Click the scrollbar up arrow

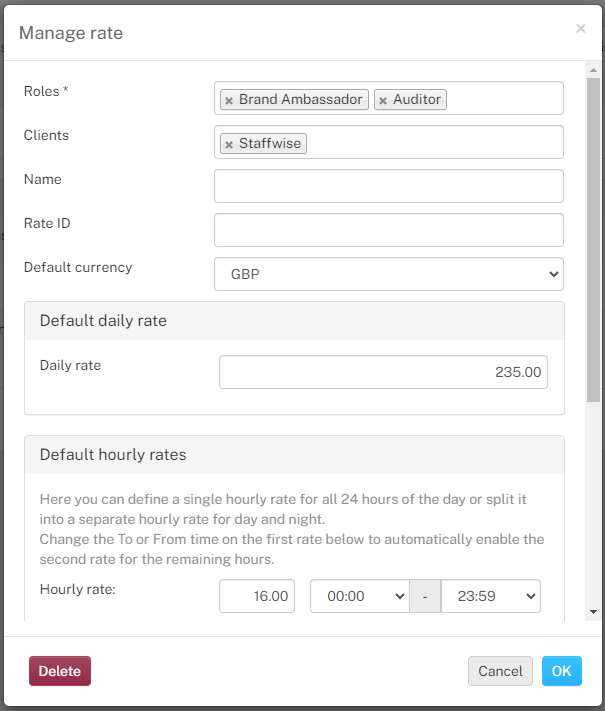point(593,70)
